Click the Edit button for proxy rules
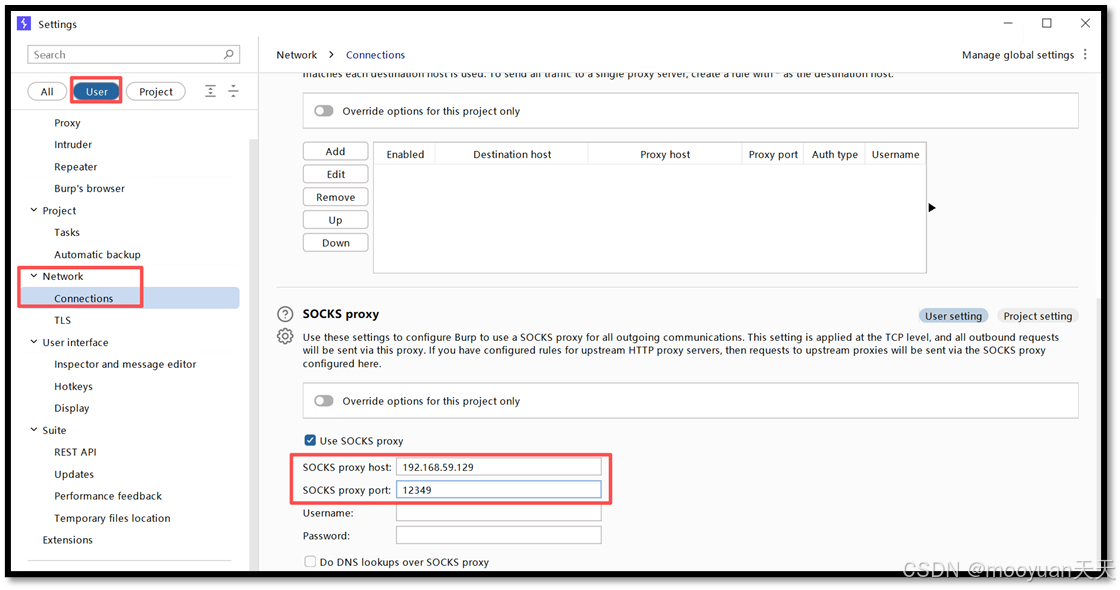 click(336, 174)
